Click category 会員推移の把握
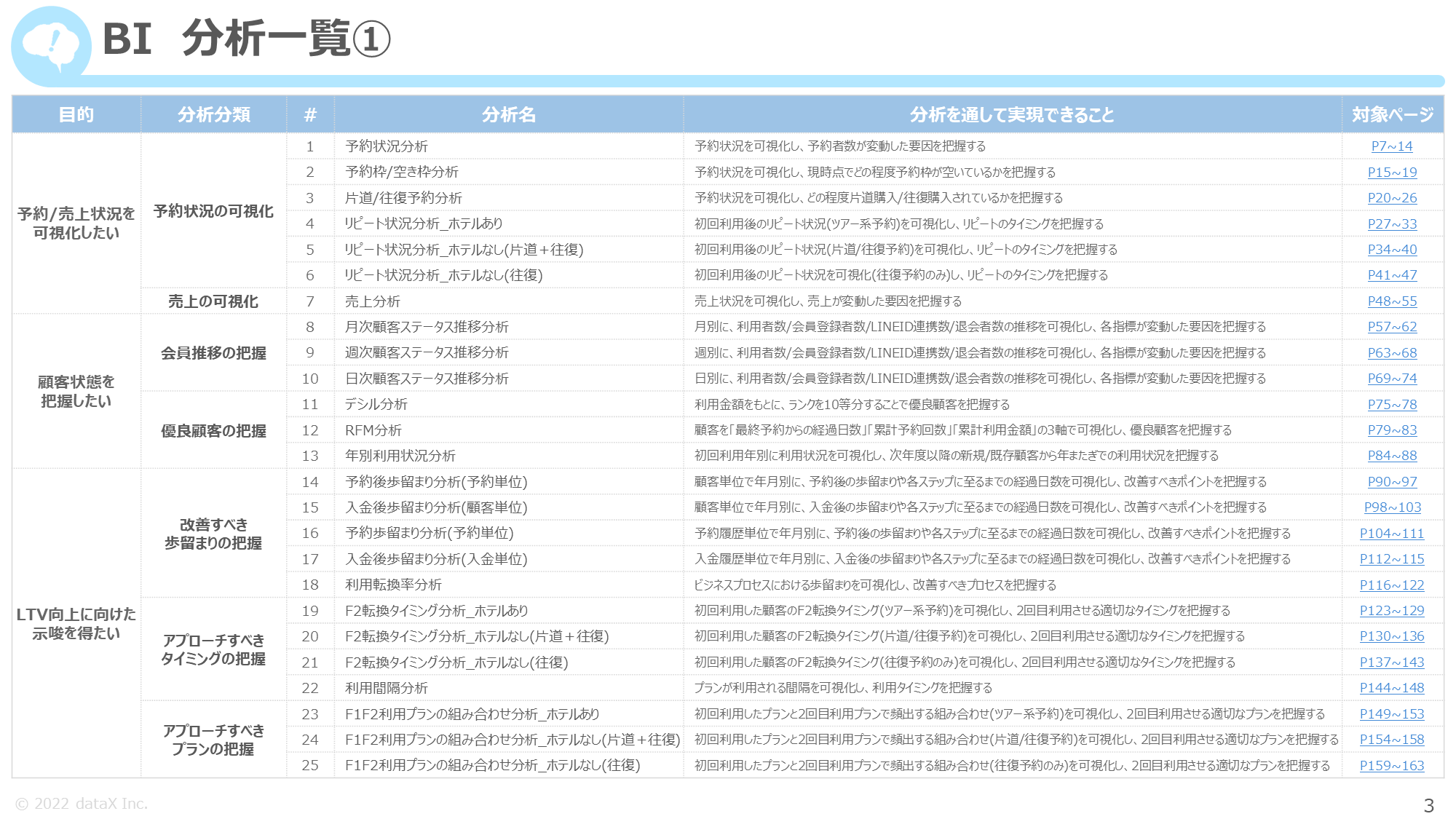Viewport: 1456px width, 819px height. 213,353
